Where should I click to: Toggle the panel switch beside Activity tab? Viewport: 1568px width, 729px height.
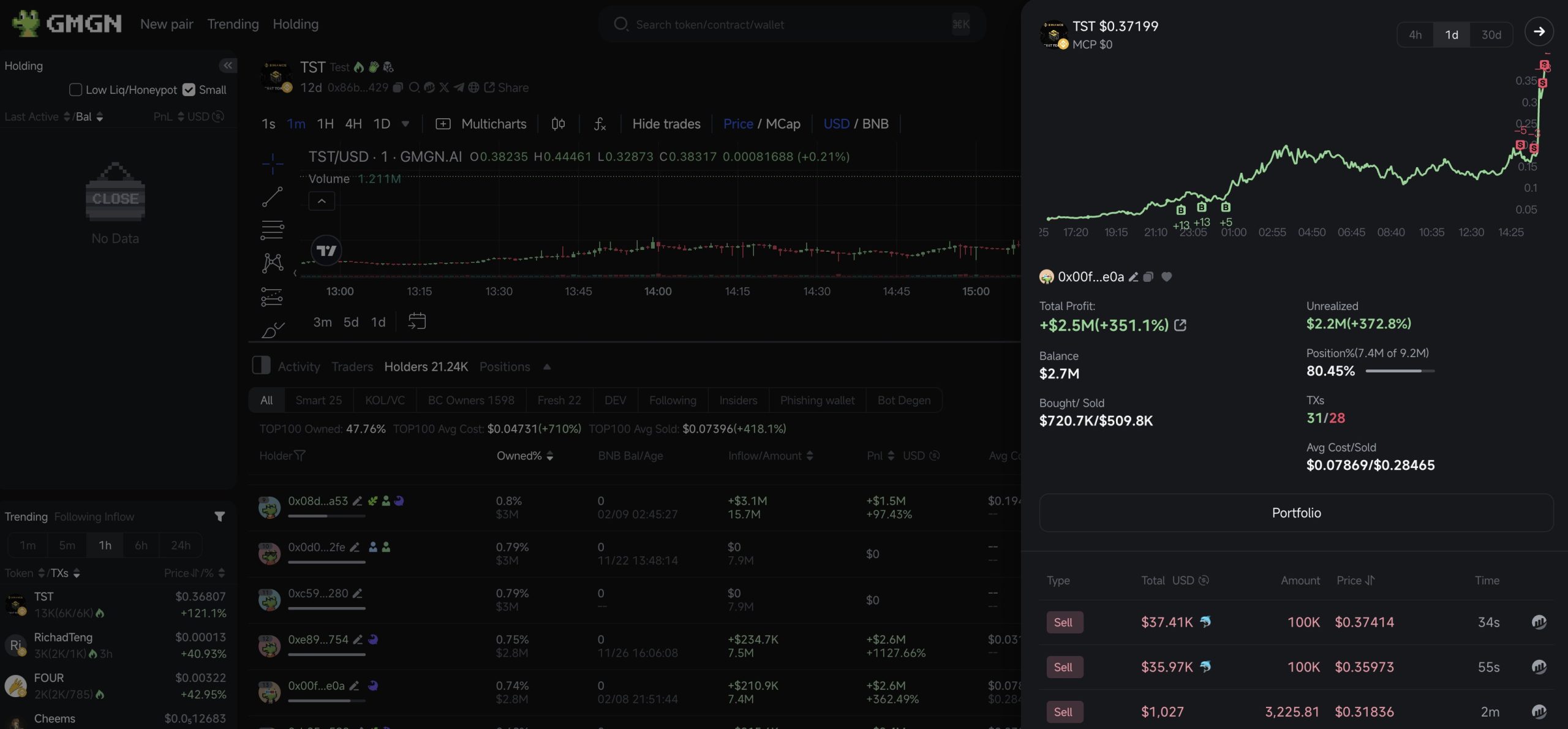pyautogui.click(x=261, y=366)
